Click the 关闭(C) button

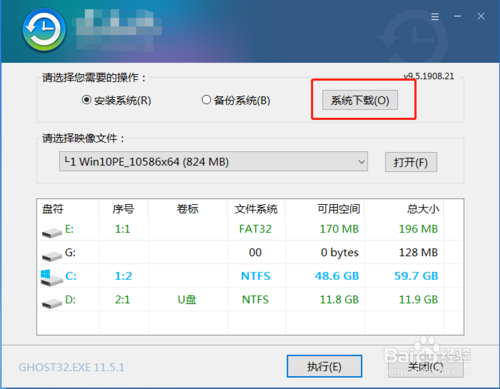click(x=426, y=366)
